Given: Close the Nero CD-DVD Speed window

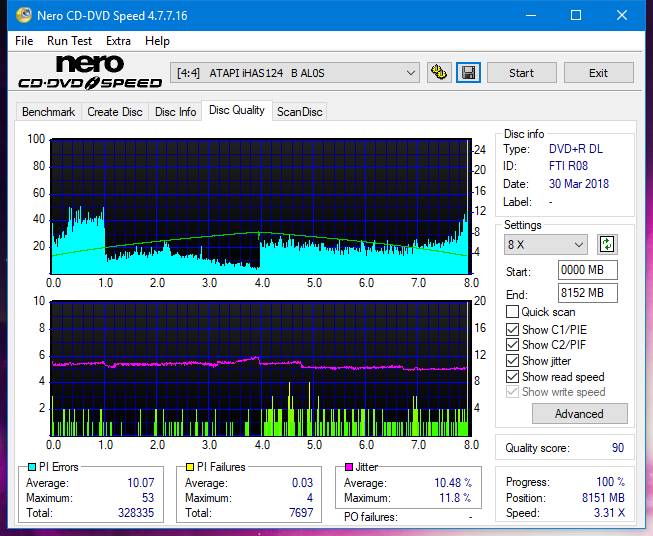Looking at the screenshot, I should click(x=622, y=15).
